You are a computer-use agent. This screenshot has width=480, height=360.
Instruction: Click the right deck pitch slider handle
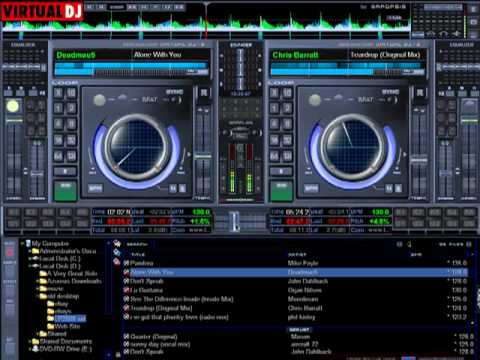pos(419,160)
